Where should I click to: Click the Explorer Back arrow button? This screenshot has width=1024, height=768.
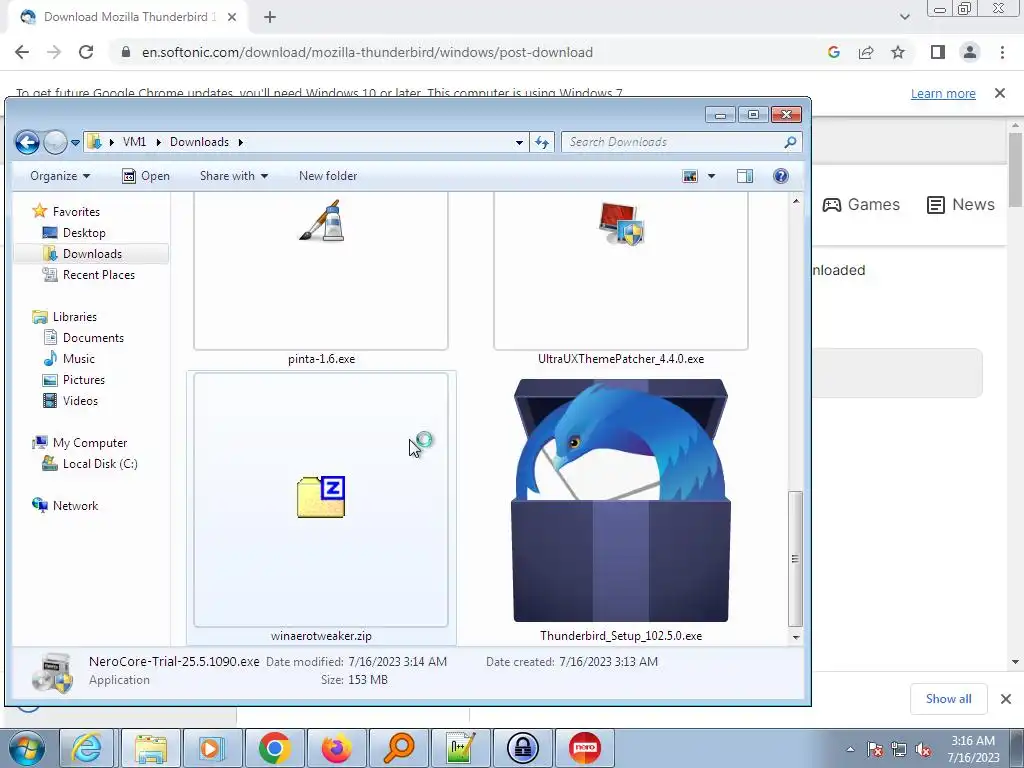[x=27, y=142]
